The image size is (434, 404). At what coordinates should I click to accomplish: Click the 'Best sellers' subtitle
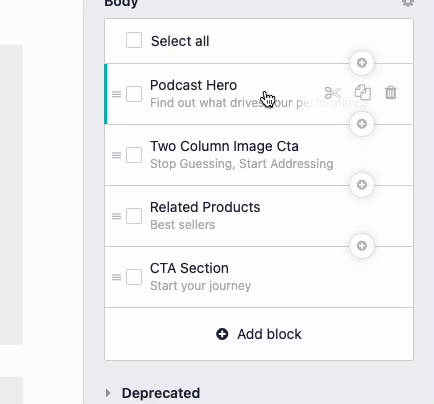183,225
